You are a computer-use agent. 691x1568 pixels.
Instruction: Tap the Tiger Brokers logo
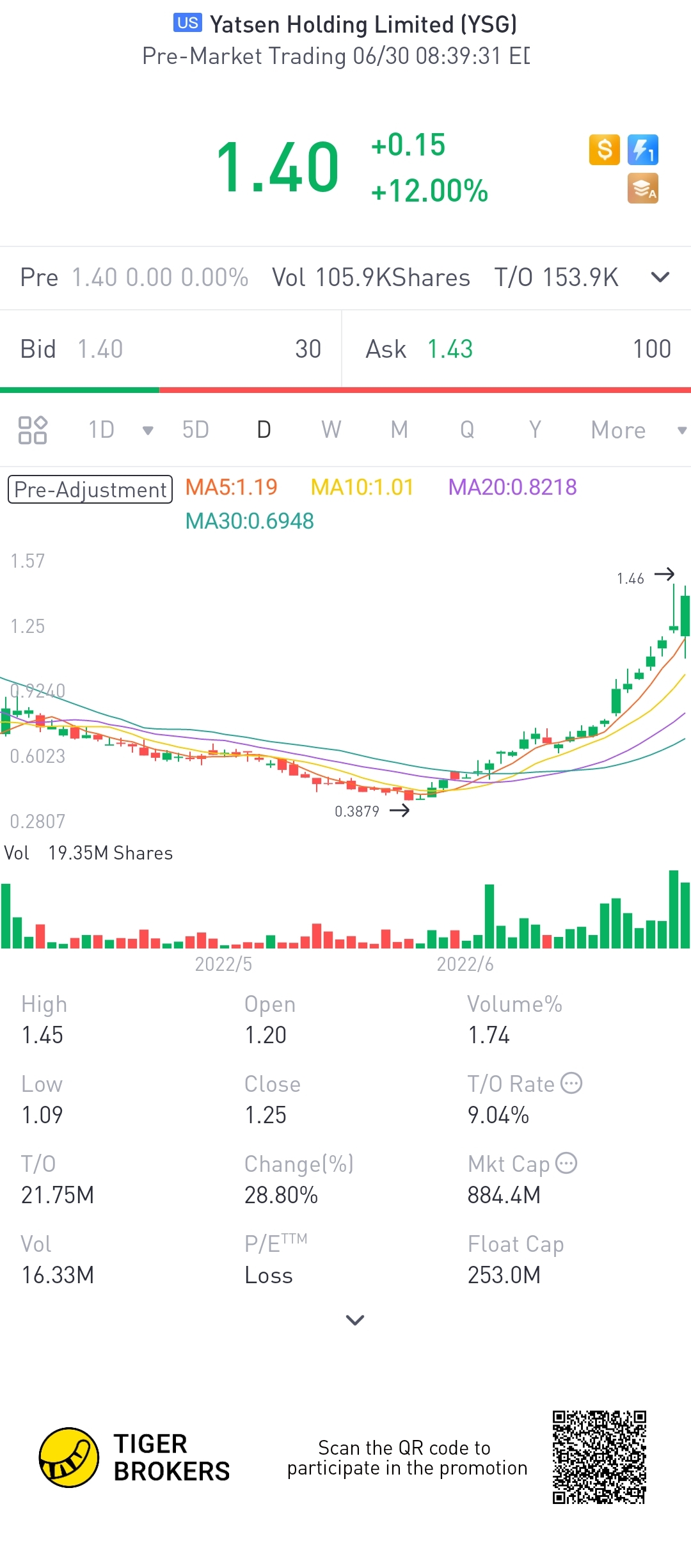tap(134, 1457)
